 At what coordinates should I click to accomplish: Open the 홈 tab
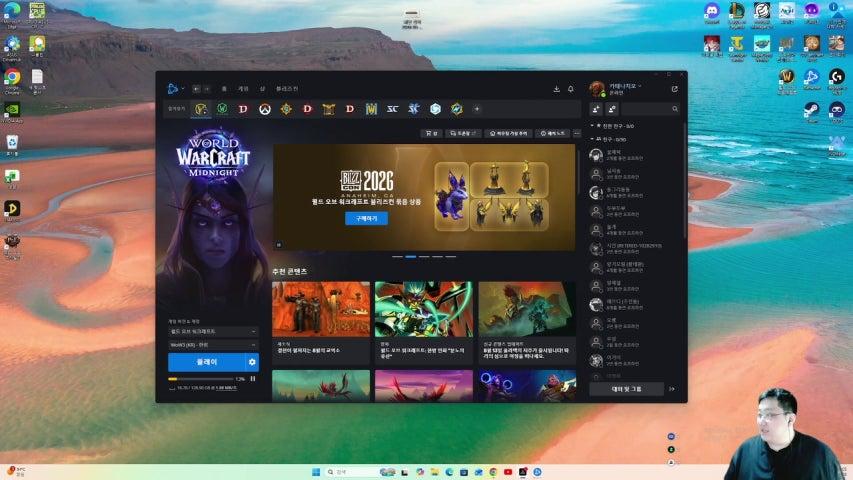224,89
